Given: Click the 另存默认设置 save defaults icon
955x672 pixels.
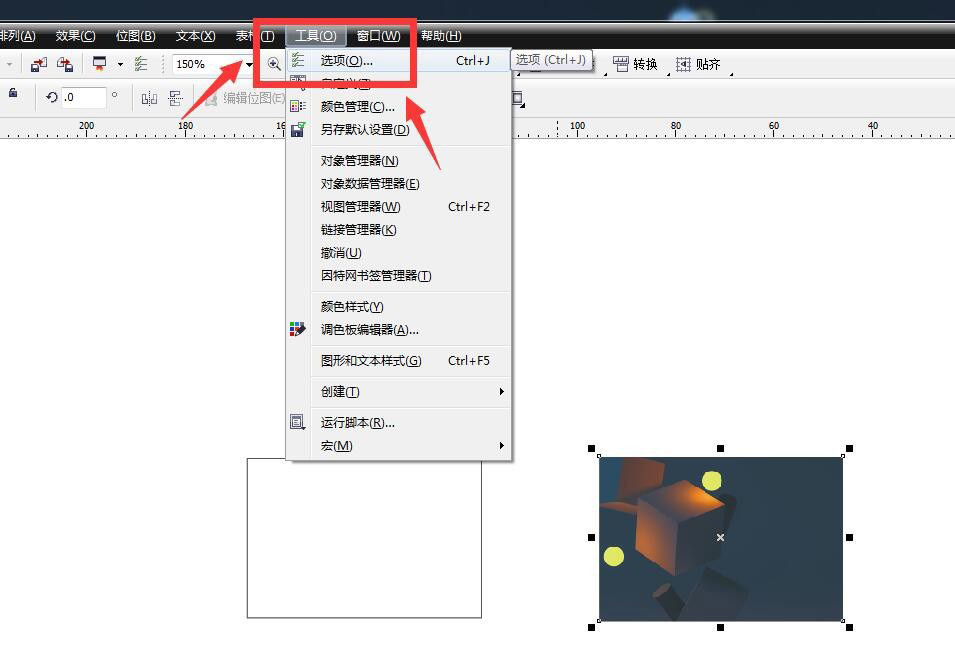Looking at the screenshot, I should (297, 130).
